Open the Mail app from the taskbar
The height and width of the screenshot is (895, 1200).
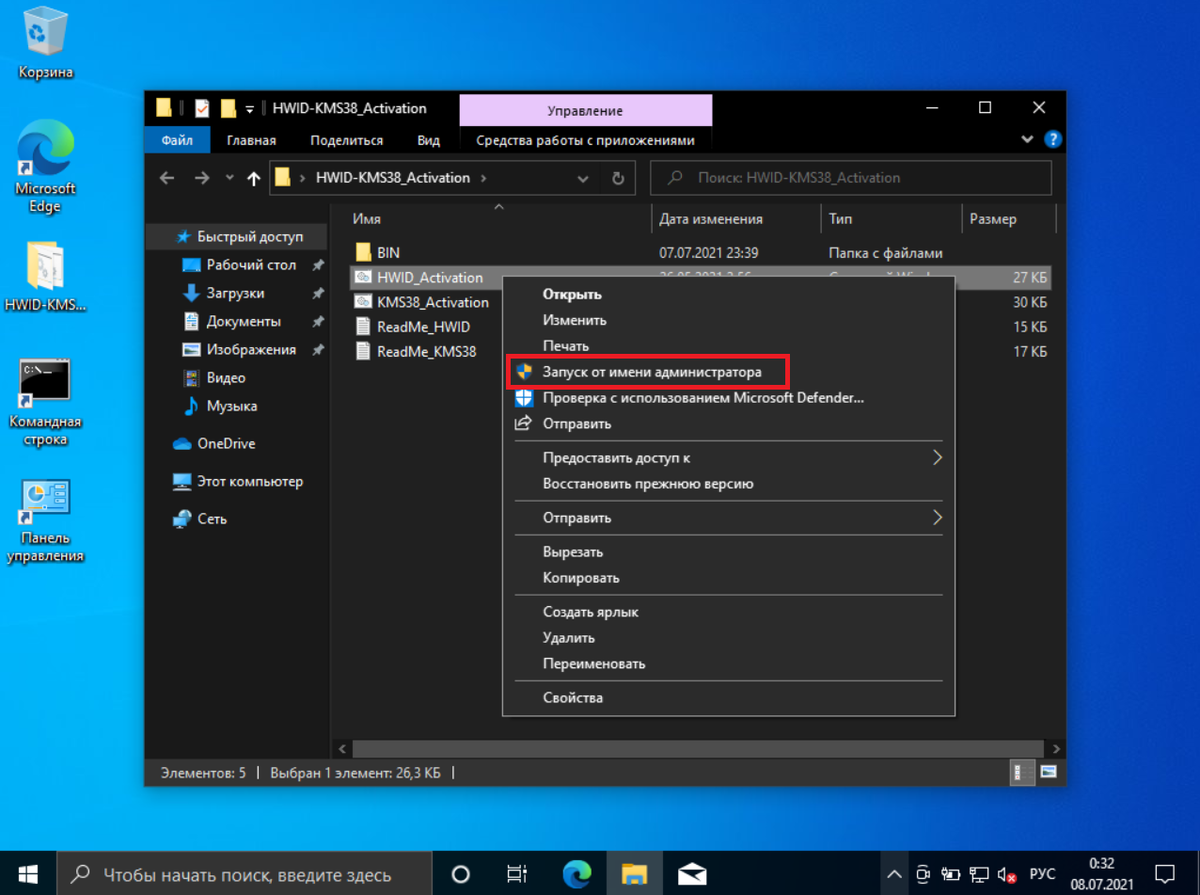pyautogui.click(x=692, y=874)
